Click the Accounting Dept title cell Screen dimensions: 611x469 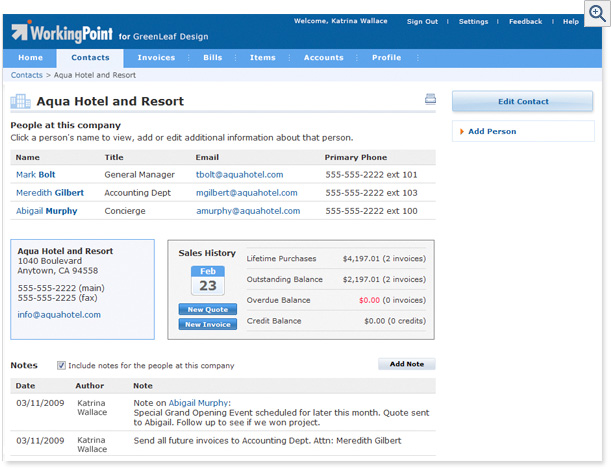coord(138,193)
